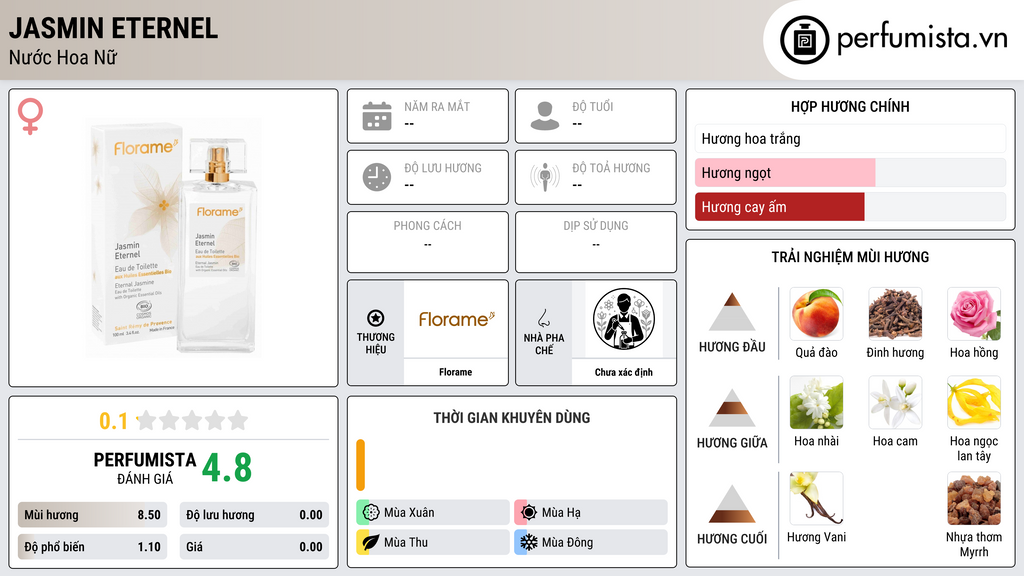
Task: Click the Hoa ngọc lan tây note image
Action: click(974, 402)
